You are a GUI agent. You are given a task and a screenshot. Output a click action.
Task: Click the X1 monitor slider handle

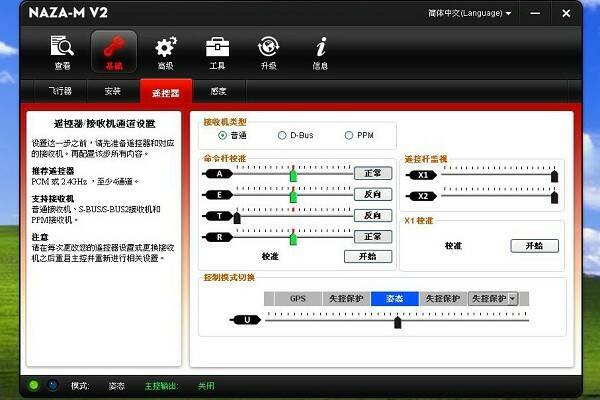(x=554, y=176)
